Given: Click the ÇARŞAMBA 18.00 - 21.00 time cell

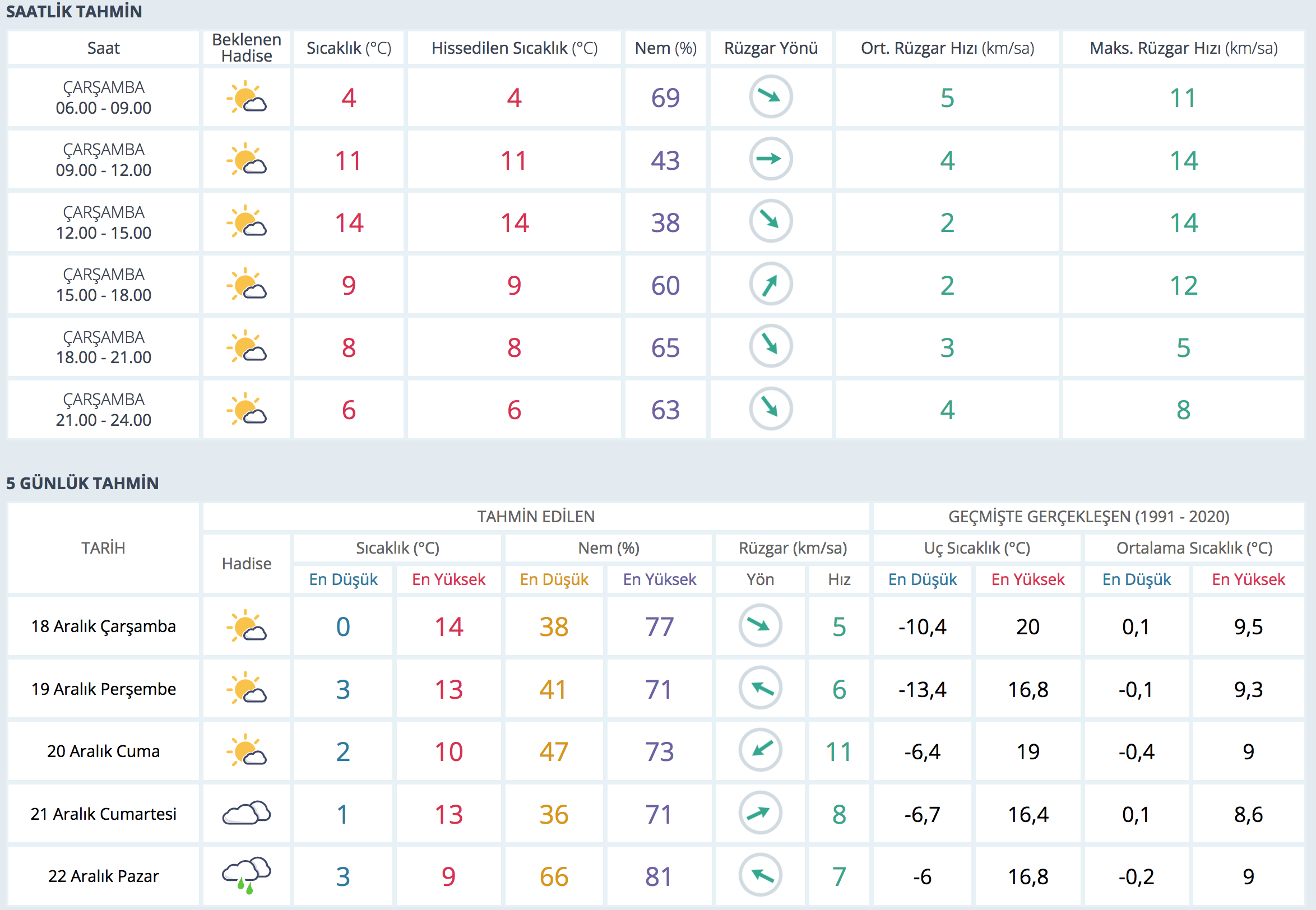Looking at the screenshot, I should coord(103,347).
